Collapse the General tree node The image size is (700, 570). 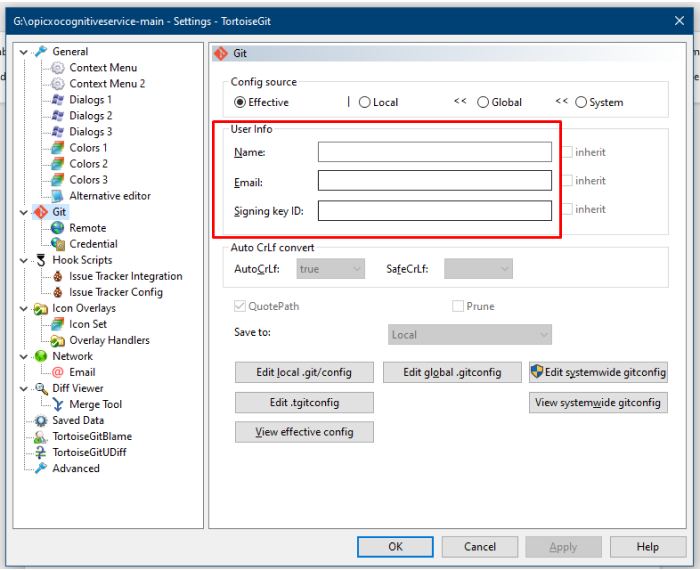coord(24,52)
